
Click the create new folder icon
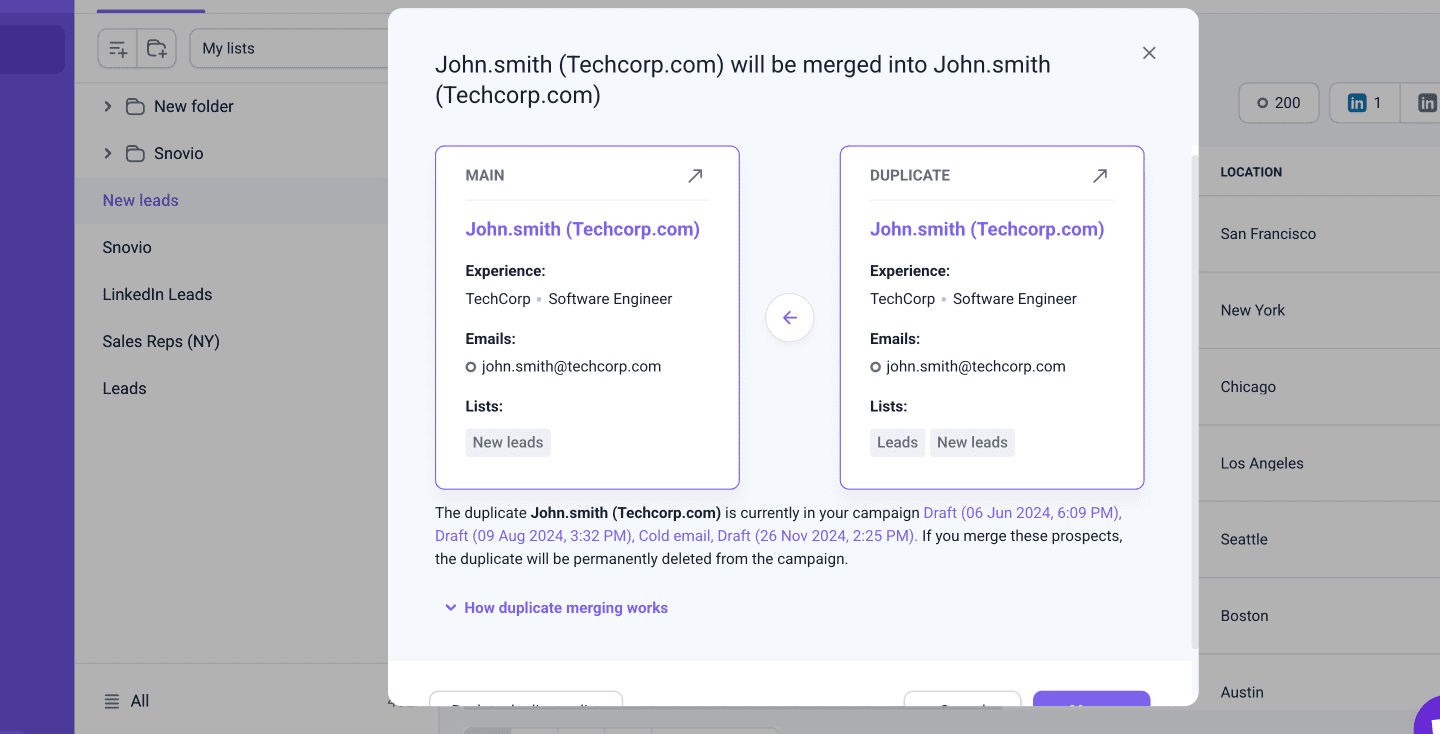tap(157, 48)
